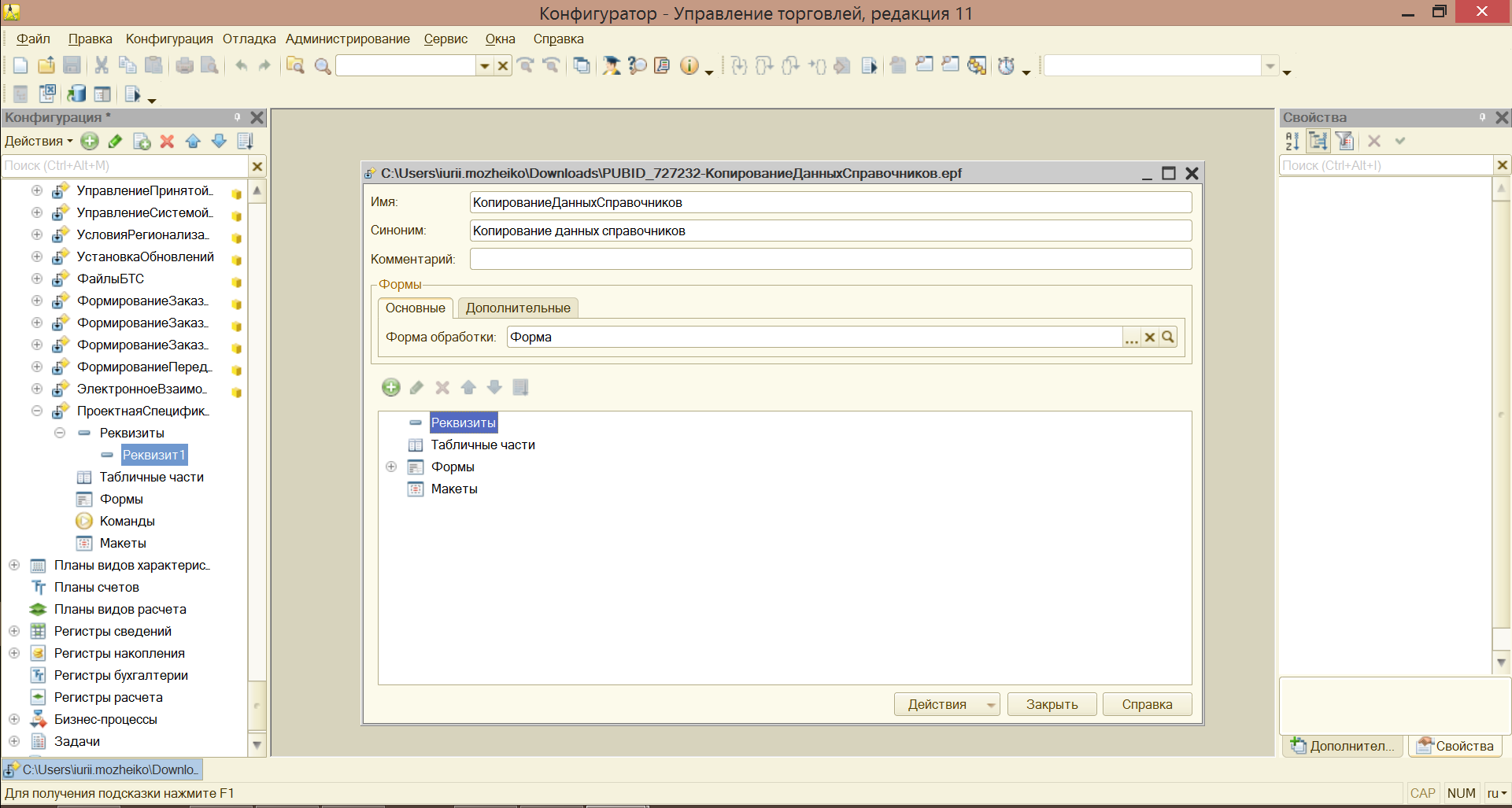Select Табличные части in processing tree
This screenshot has width=1512, height=808.
point(482,445)
